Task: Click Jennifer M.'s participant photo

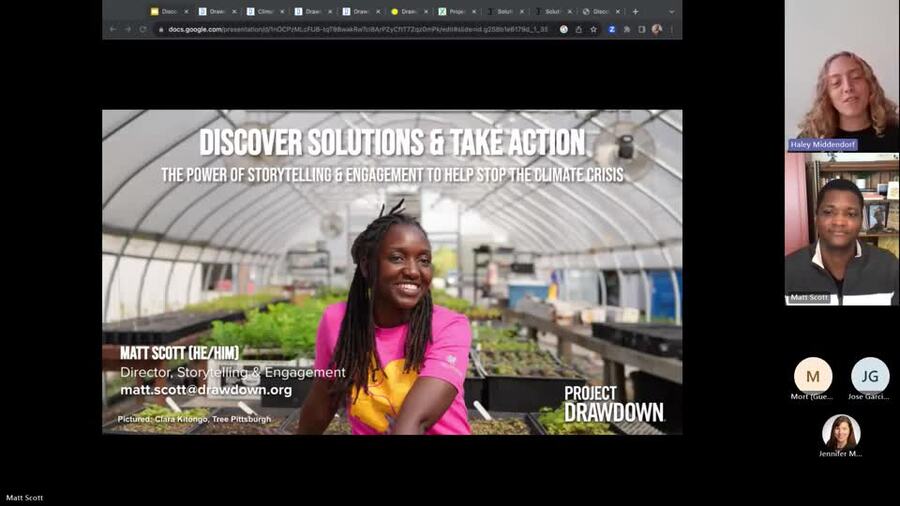Action: [x=841, y=431]
